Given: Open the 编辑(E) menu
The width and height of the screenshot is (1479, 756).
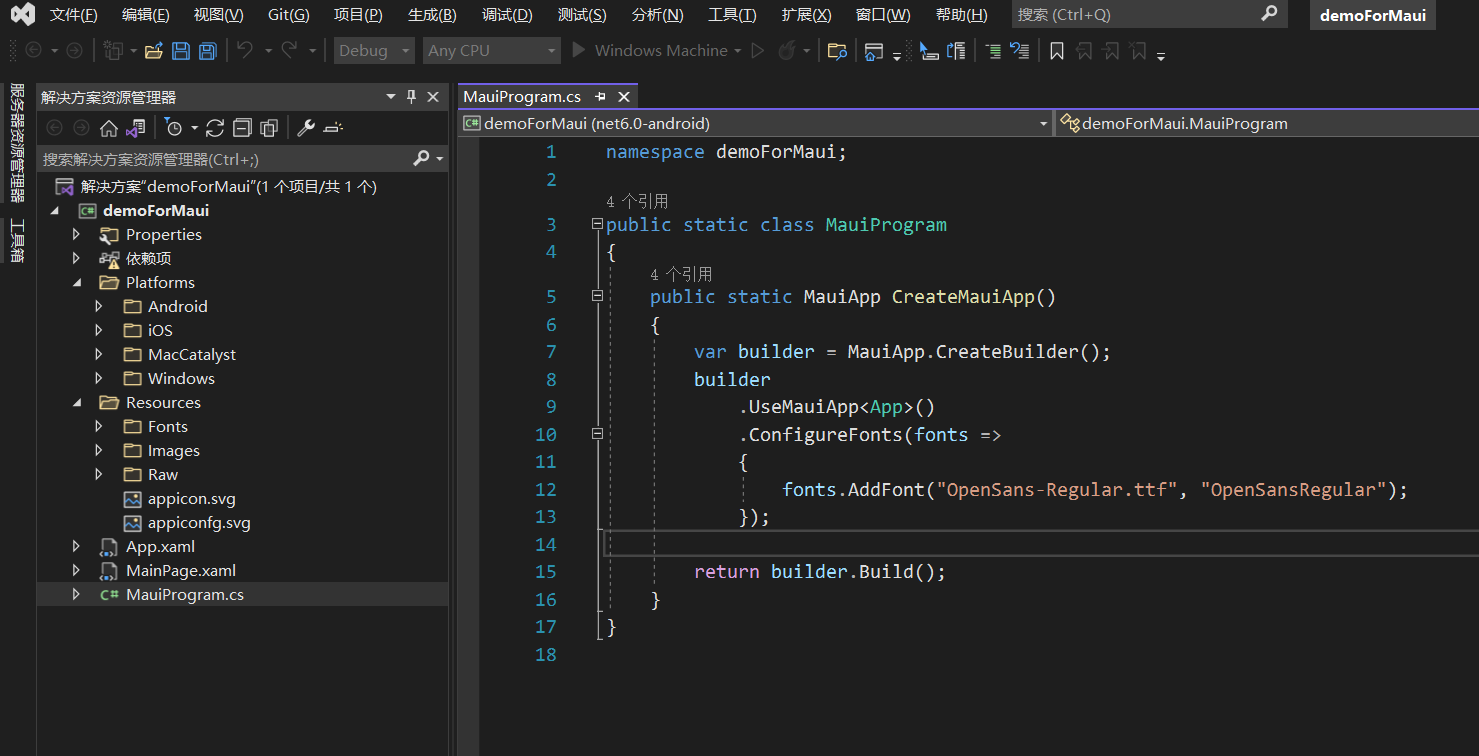Looking at the screenshot, I should 146,15.
